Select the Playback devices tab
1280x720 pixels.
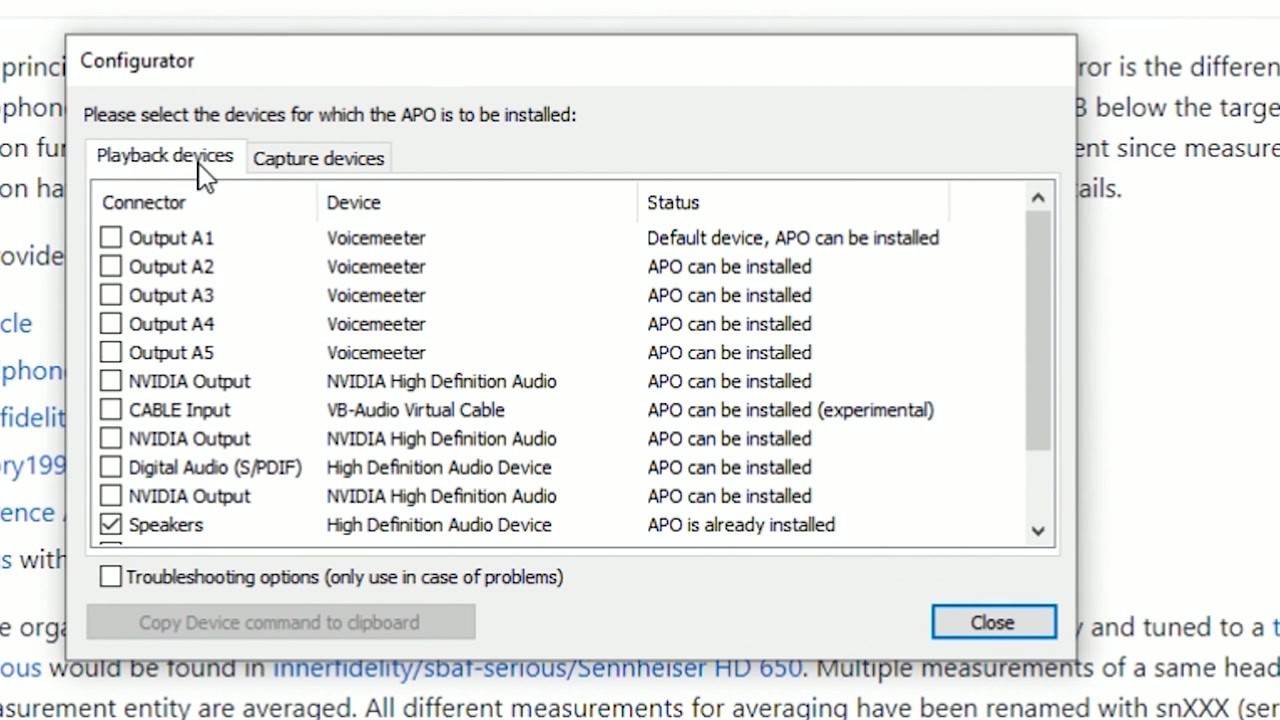164,157
